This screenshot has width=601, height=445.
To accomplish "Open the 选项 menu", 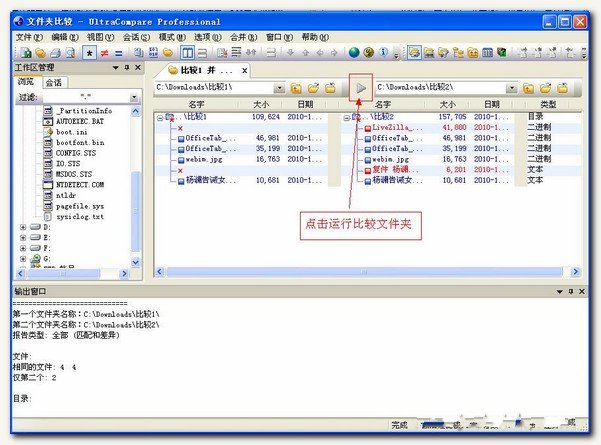I will coord(208,37).
